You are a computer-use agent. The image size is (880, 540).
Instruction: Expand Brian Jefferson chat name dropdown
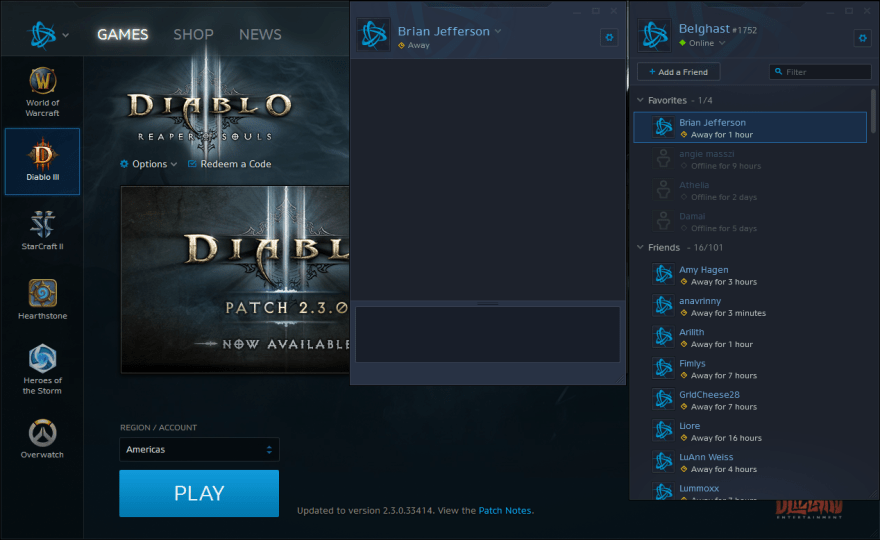point(498,31)
